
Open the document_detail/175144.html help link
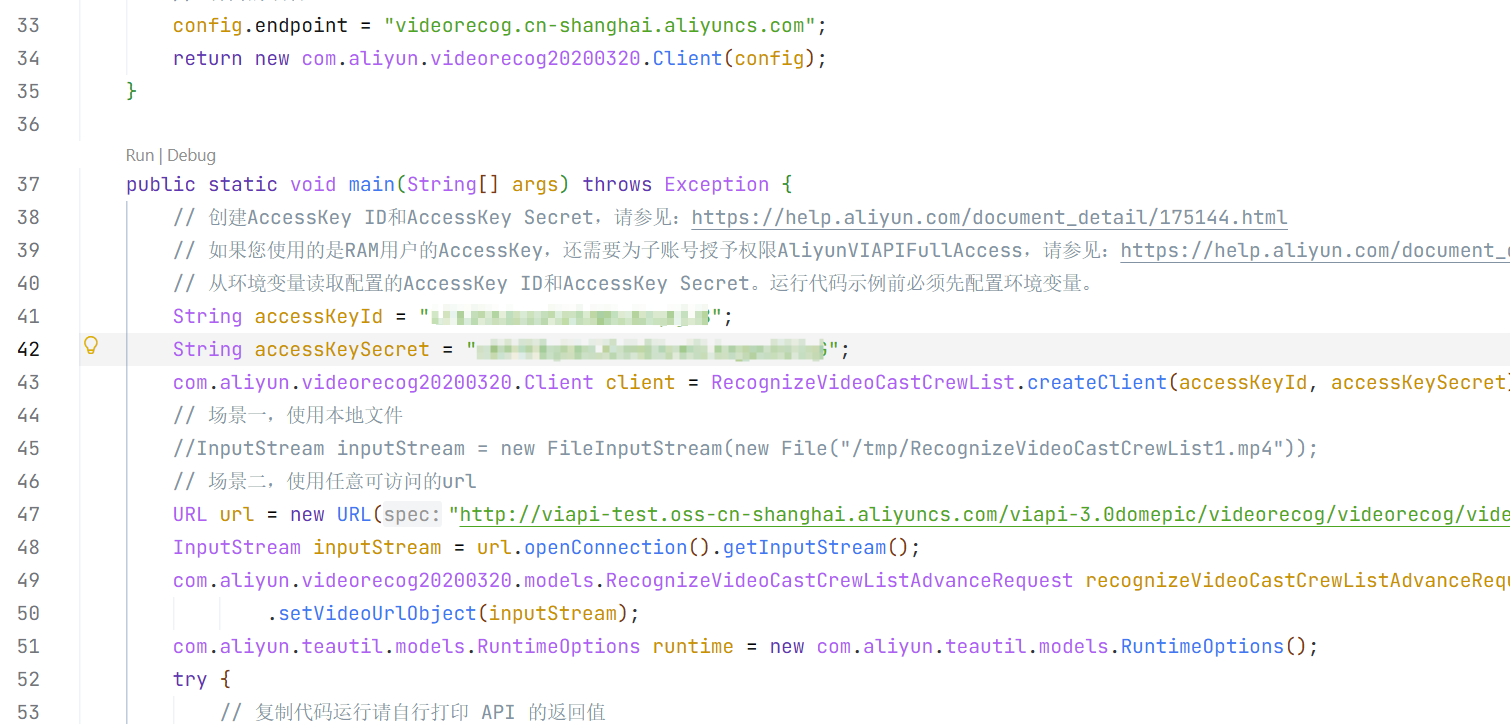coord(989,217)
